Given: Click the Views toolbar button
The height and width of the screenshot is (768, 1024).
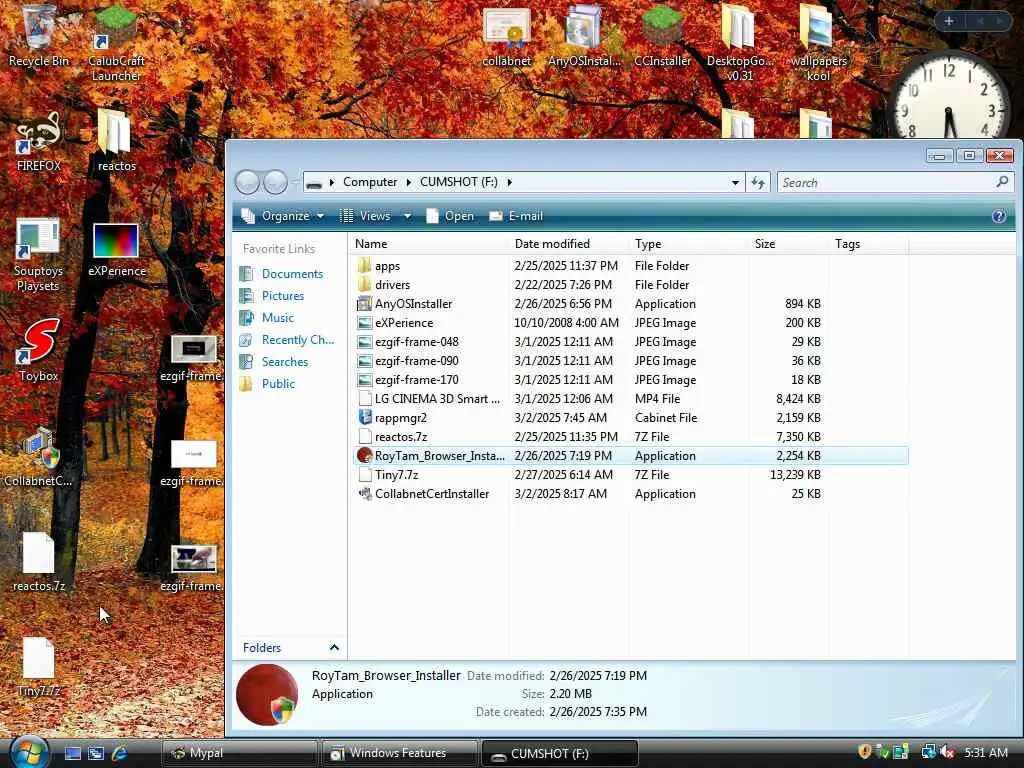Looking at the screenshot, I should pyautogui.click(x=366, y=216).
